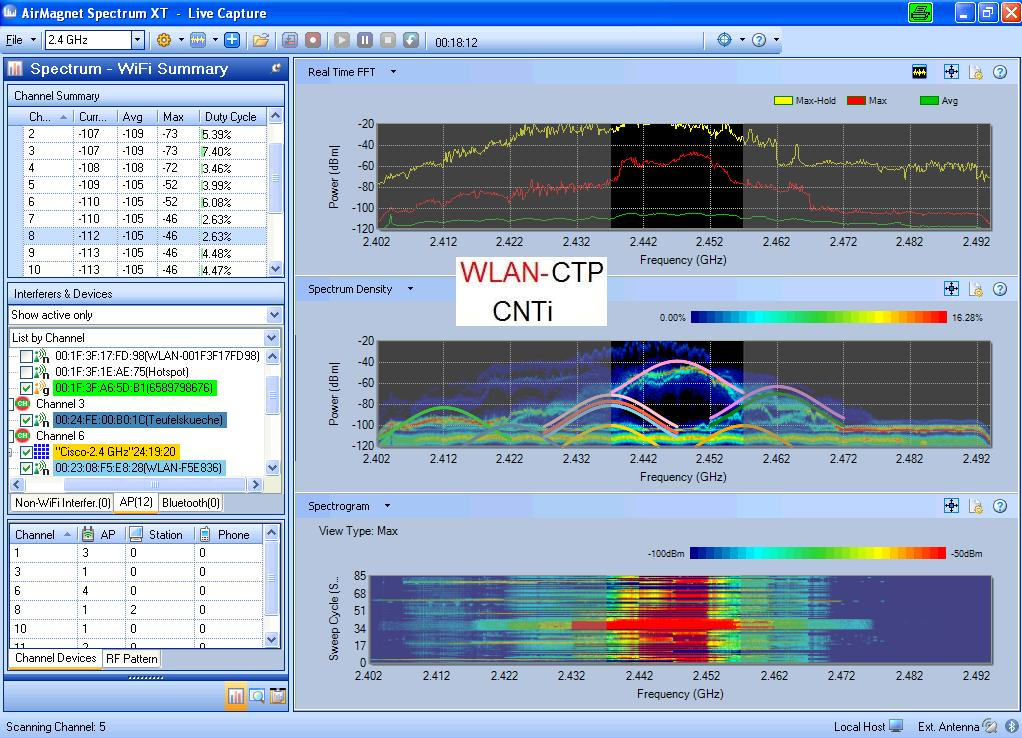Viewport: 1022px width, 738px height.
Task: Check the Hotspot device checkbox
Action: click(26, 372)
